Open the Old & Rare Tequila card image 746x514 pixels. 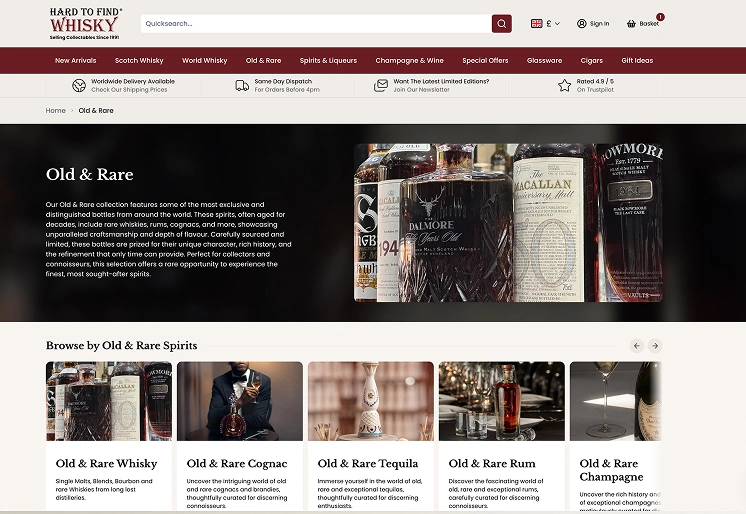(x=370, y=401)
